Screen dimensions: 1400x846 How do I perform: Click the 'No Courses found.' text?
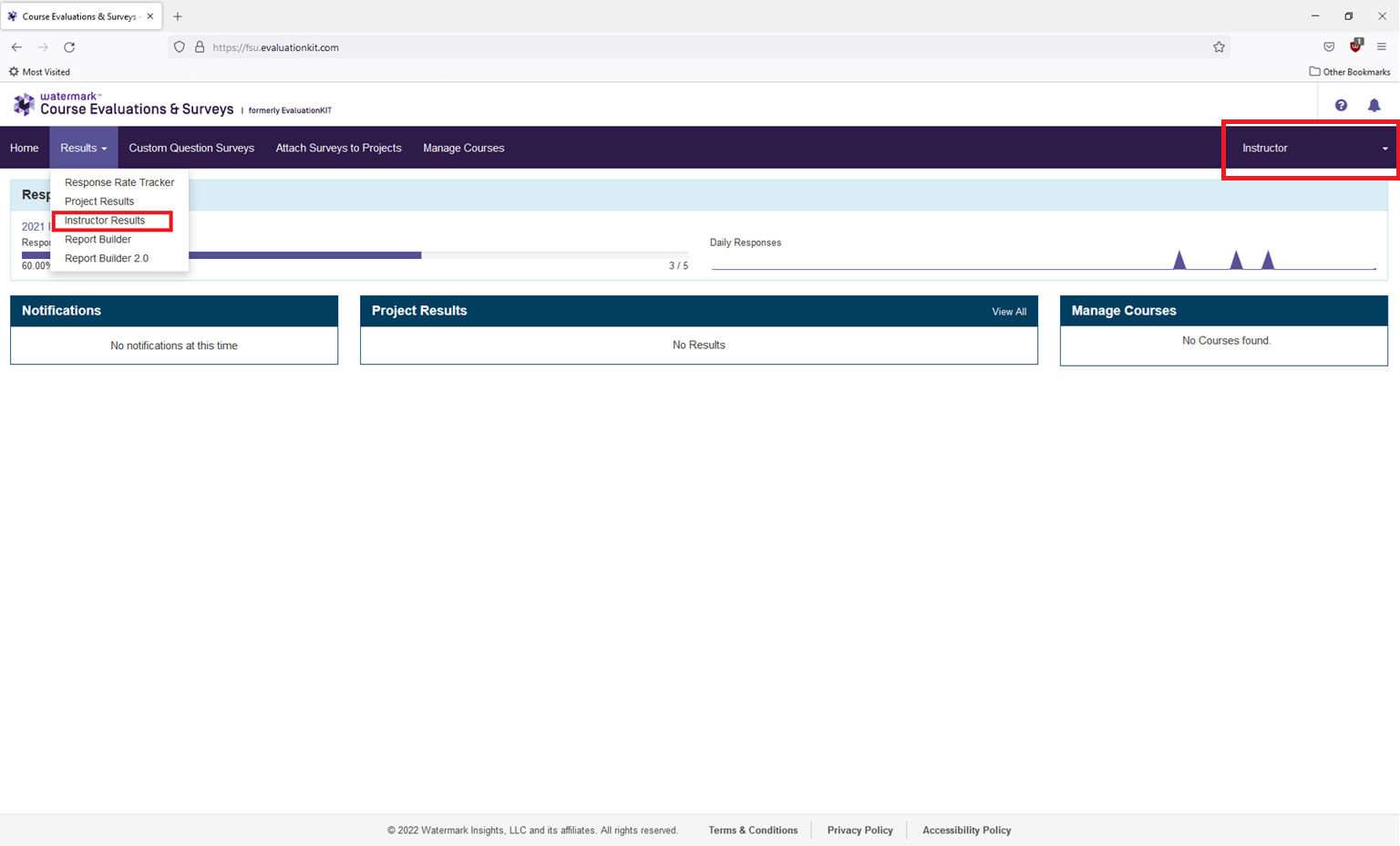pyautogui.click(x=1226, y=341)
